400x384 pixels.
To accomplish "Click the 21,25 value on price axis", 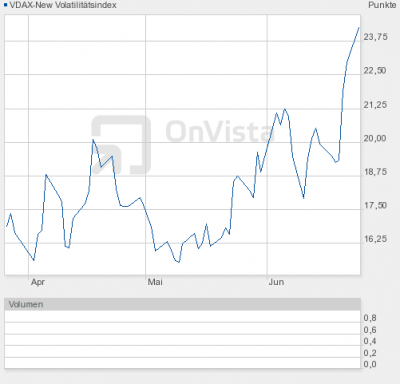I will (x=375, y=105).
